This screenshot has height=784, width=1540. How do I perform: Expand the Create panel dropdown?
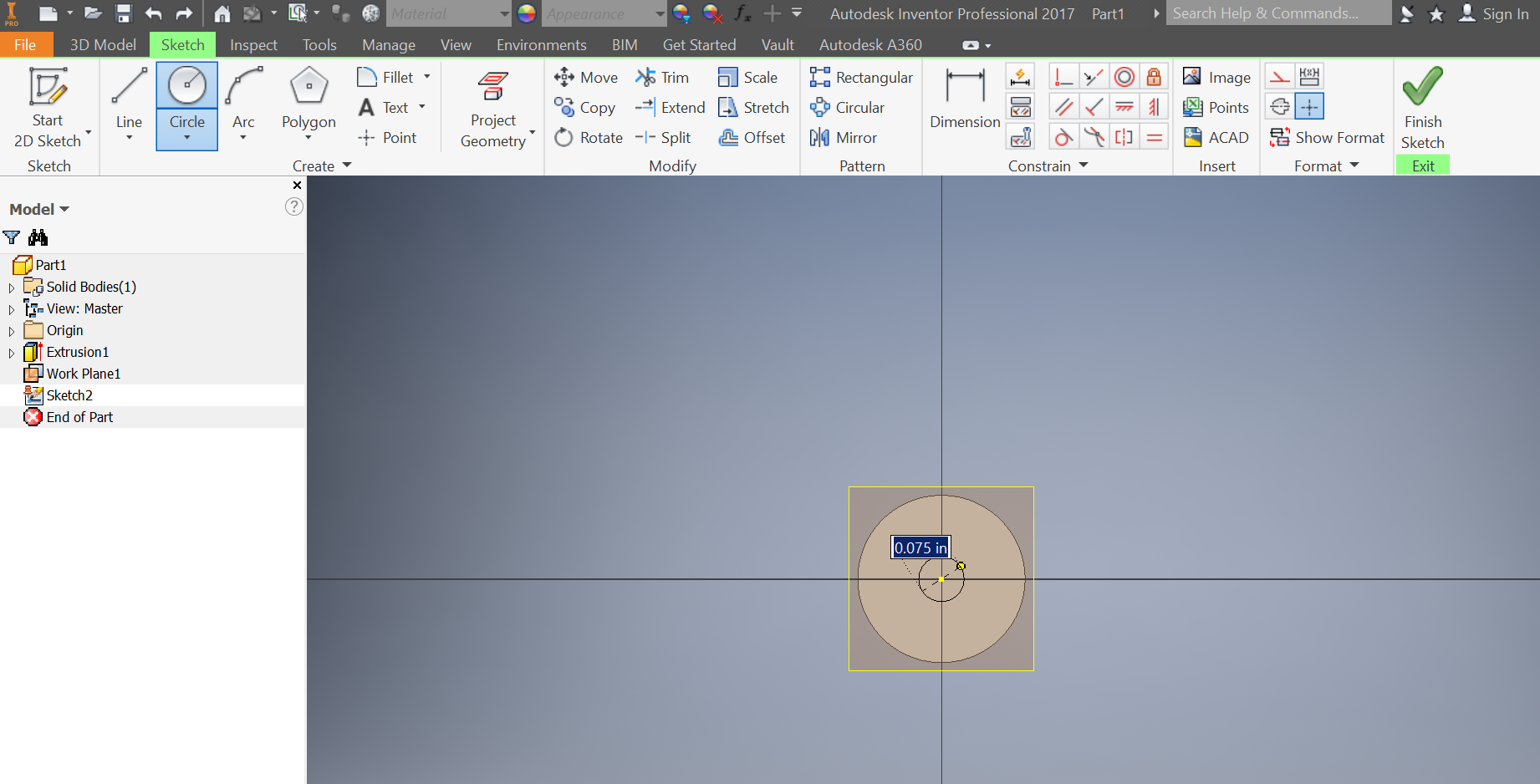[x=347, y=165]
